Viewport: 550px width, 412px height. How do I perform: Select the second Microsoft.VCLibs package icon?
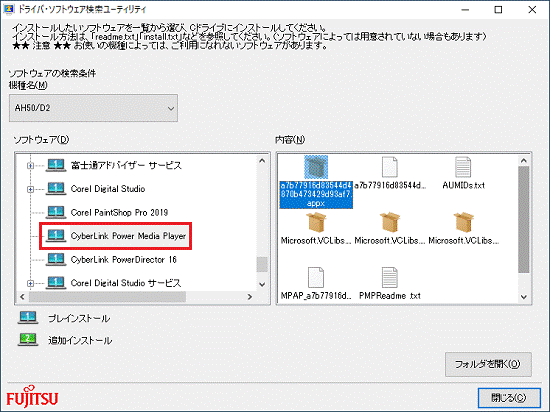point(390,223)
